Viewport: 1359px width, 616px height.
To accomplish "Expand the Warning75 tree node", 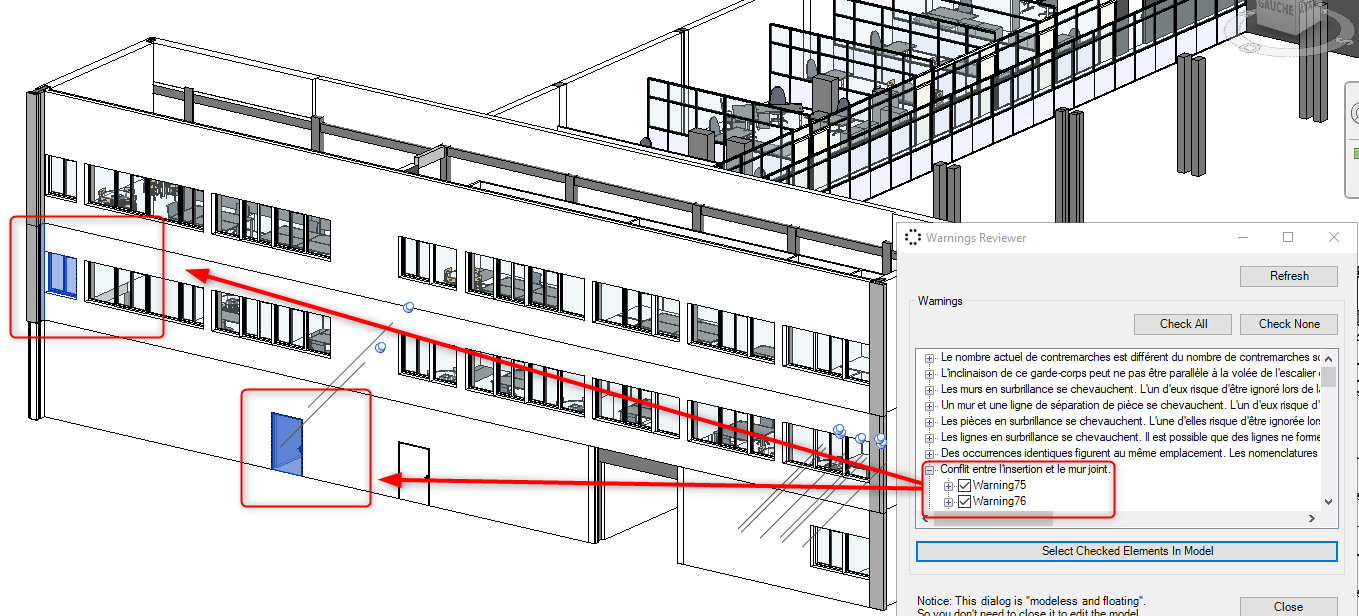I will tap(949, 485).
